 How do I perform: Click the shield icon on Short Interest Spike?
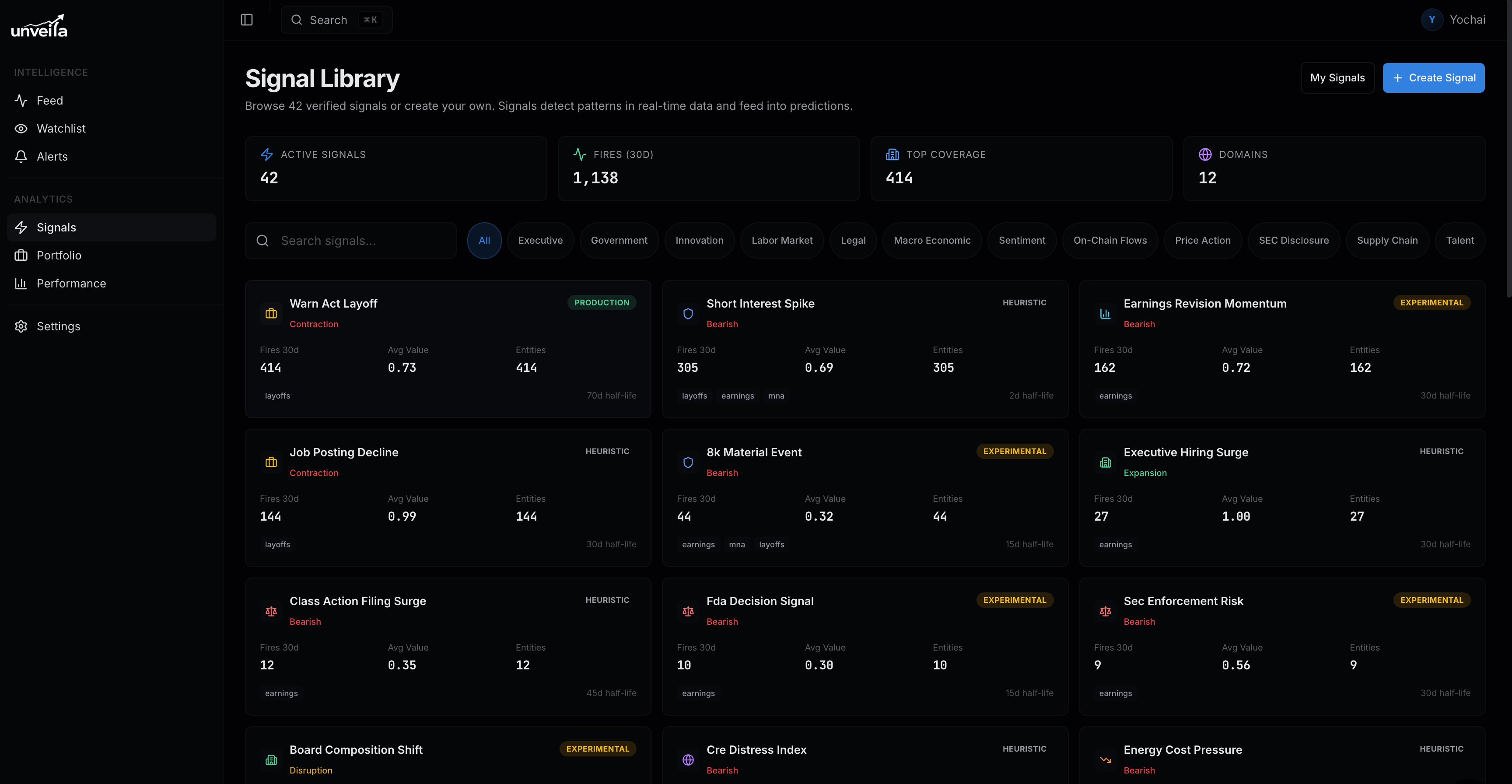click(688, 313)
